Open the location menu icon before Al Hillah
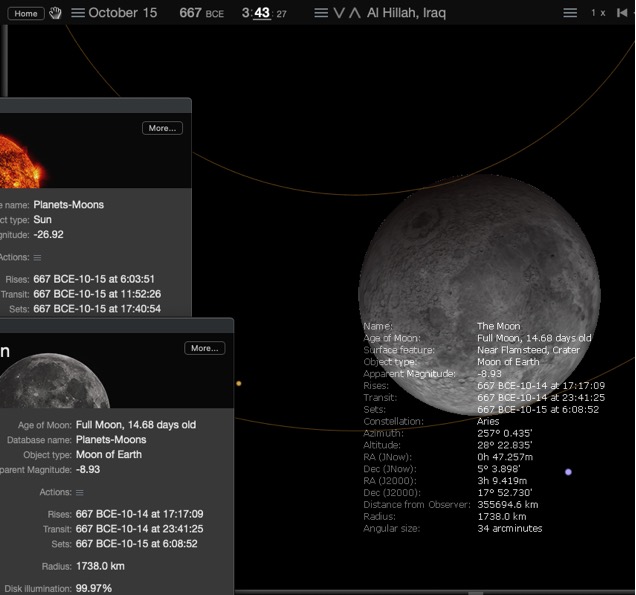Viewport: 636px width, 595px height. tap(321, 13)
